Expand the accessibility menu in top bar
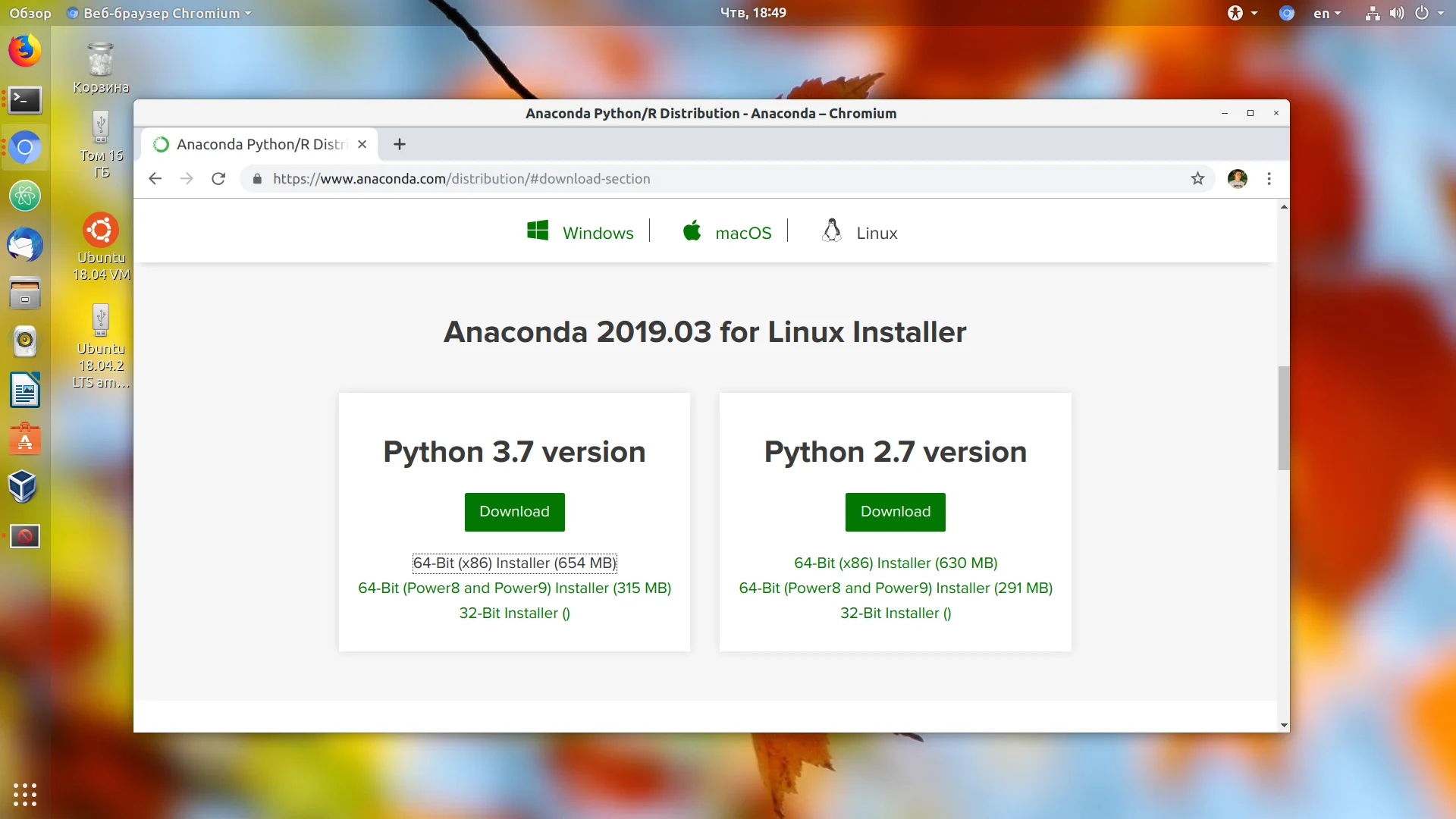The height and width of the screenshot is (819, 1456). [x=1242, y=13]
